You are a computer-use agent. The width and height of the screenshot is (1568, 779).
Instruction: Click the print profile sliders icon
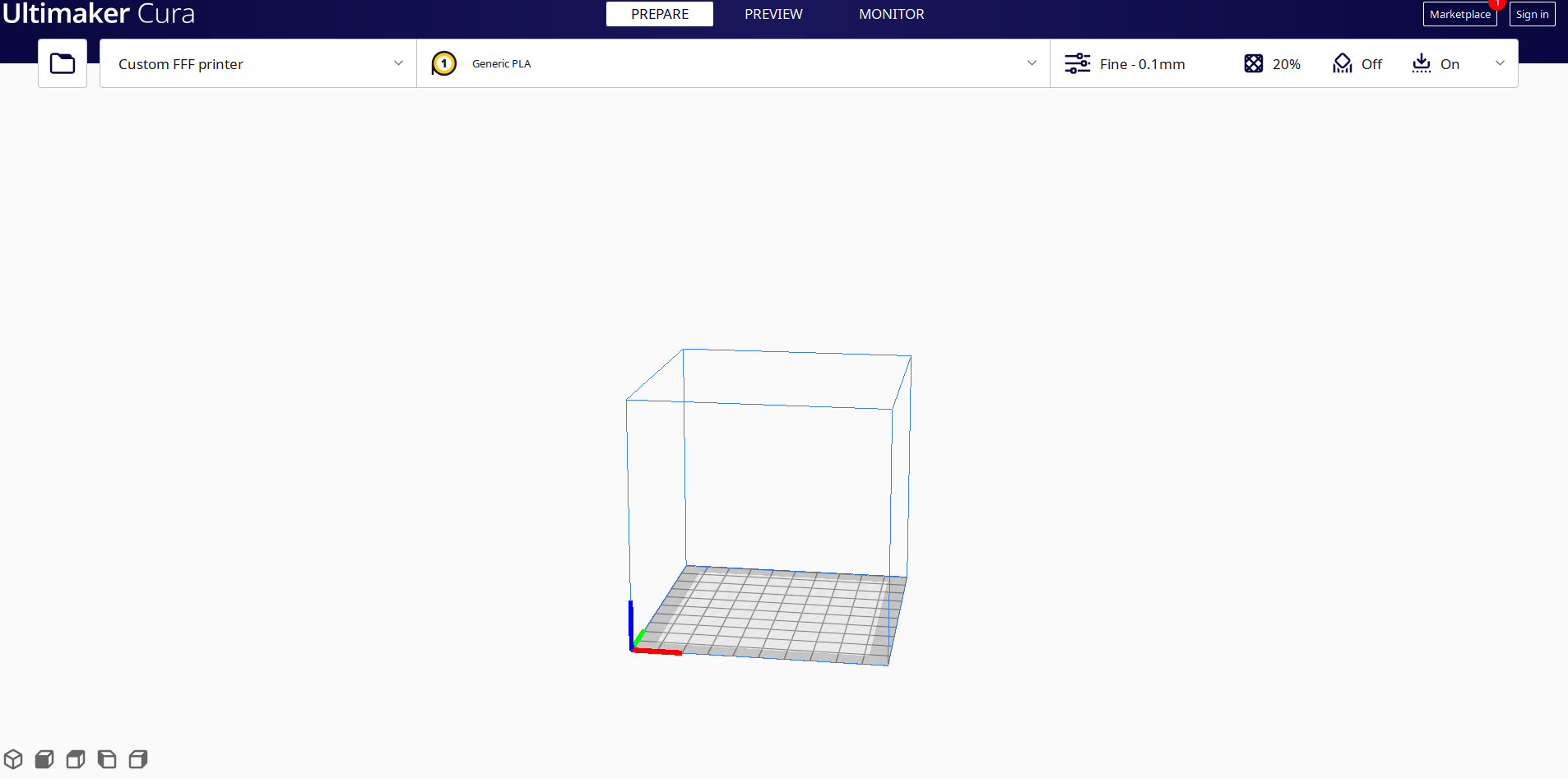point(1077,63)
